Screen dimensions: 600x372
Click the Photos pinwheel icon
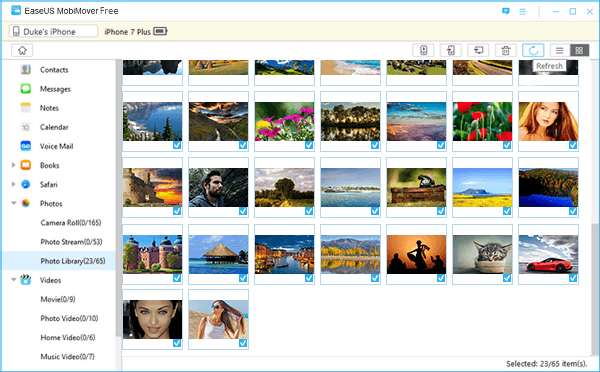(26, 204)
